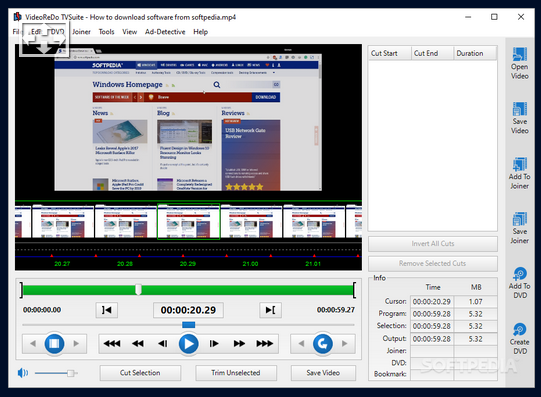The width and height of the screenshot is (541, 397).
Task: Click the fastest forward triple-arrow button
Action: [265, 344]
